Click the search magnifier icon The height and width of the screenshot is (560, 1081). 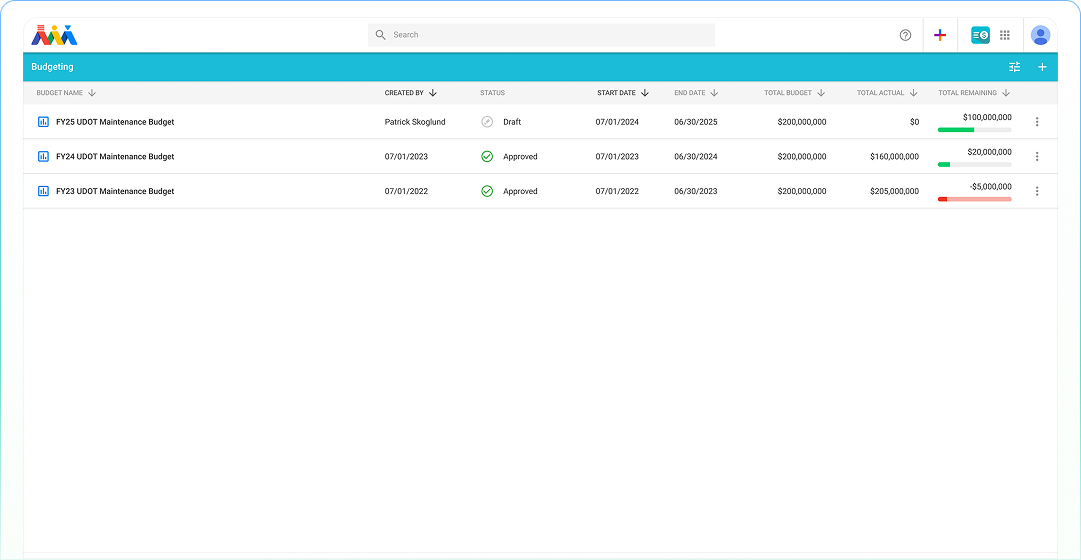380,34
